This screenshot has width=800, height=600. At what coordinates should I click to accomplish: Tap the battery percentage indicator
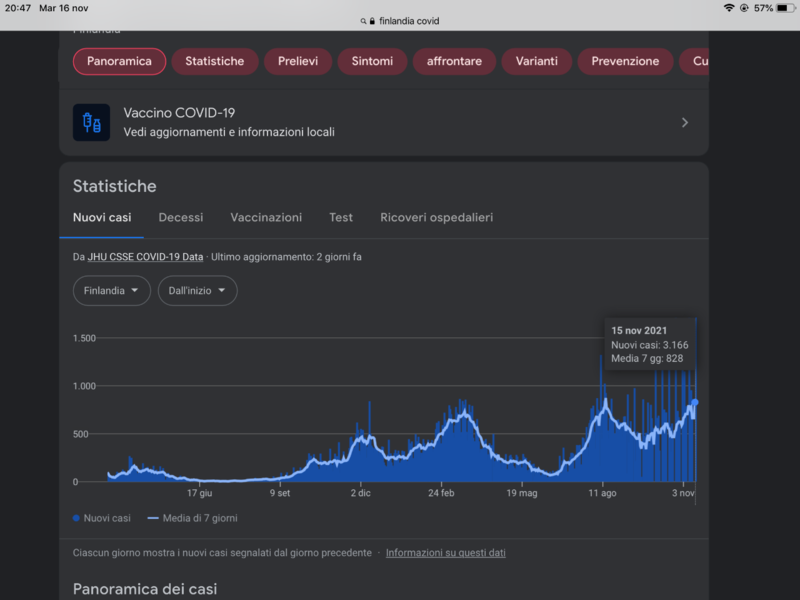(763, 8)
